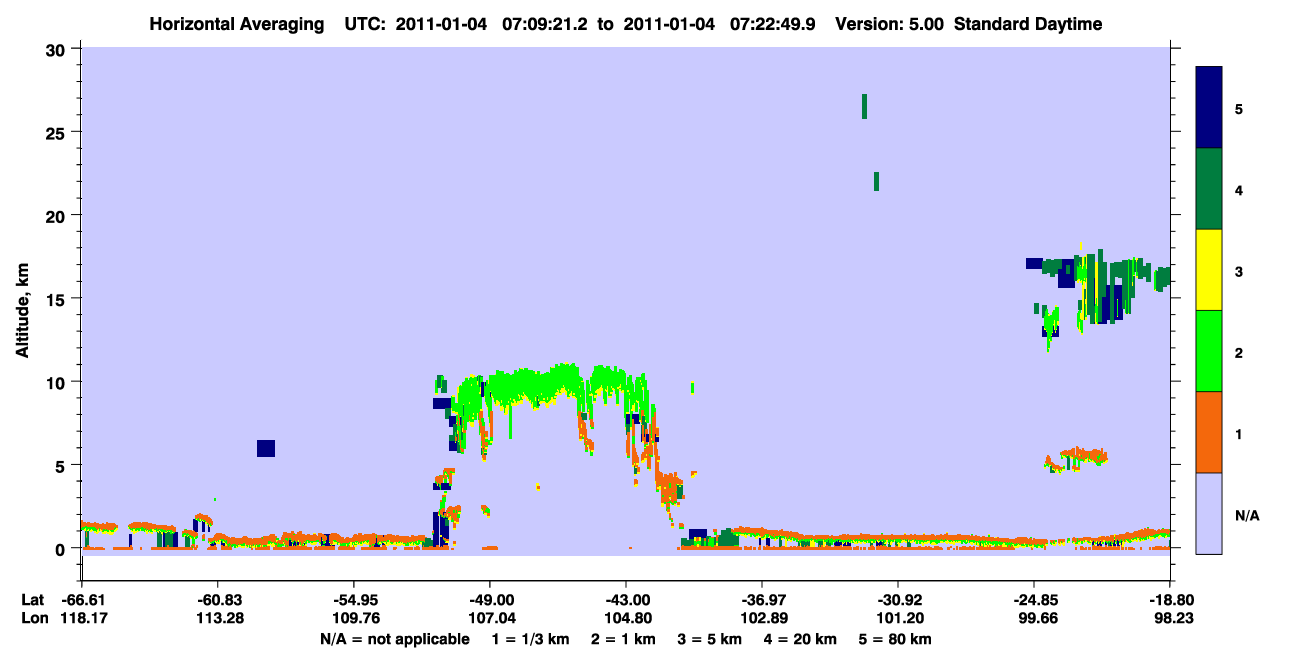Click colorbar label 'N/A'
Image resolution: width=1300 pixels, height=667 pixels.
(1247, 515)
